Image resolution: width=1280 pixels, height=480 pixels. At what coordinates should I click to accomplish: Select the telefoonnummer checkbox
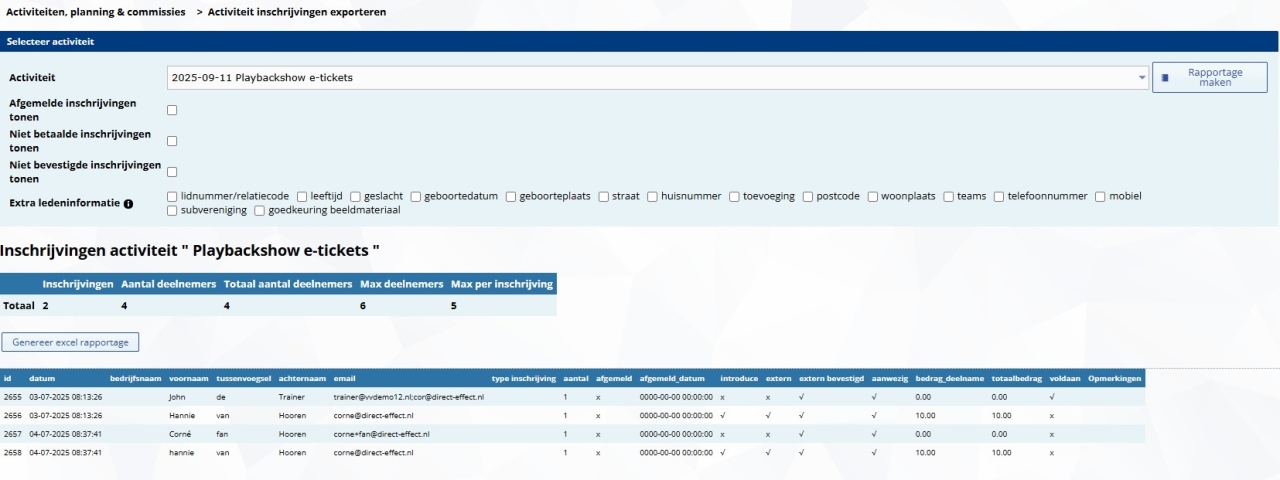tap(999, 197)
